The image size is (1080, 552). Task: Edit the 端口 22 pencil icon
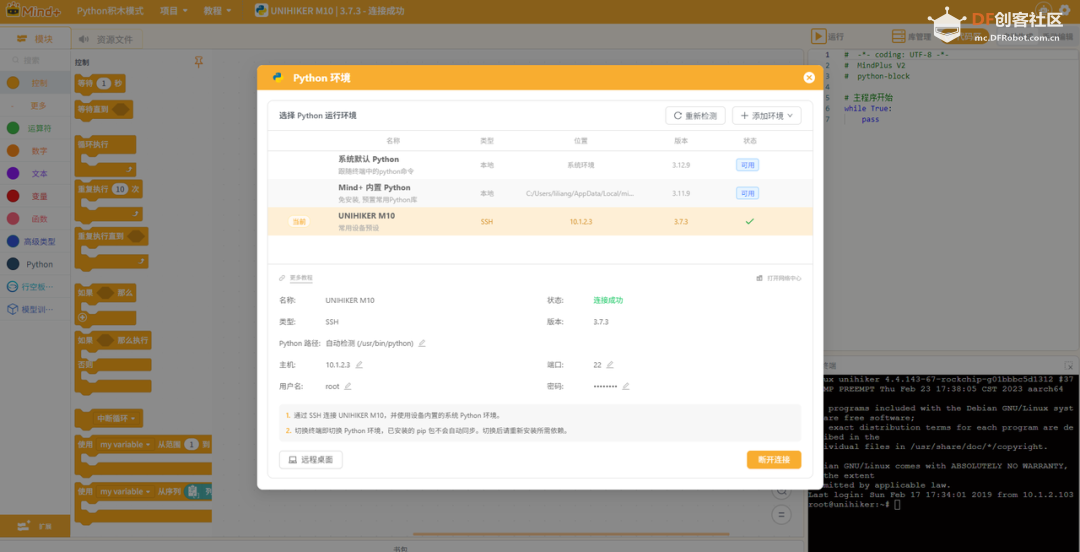point(610,365)
